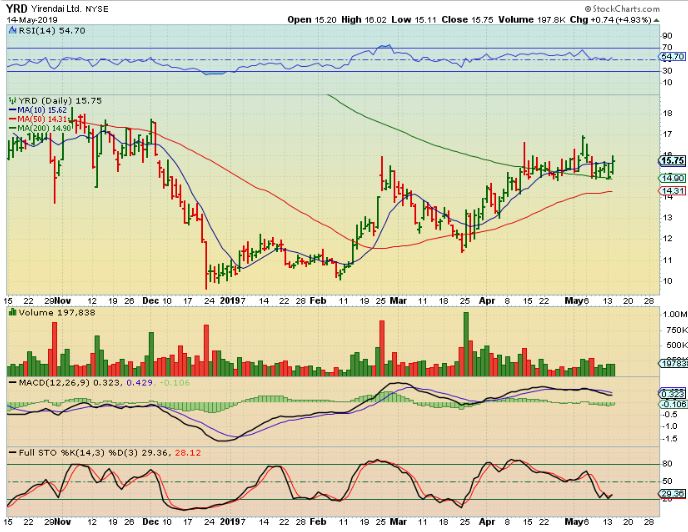688x532 pixels.
Task: Click the StockCharts.com copyright label
Action: (622, 9)
